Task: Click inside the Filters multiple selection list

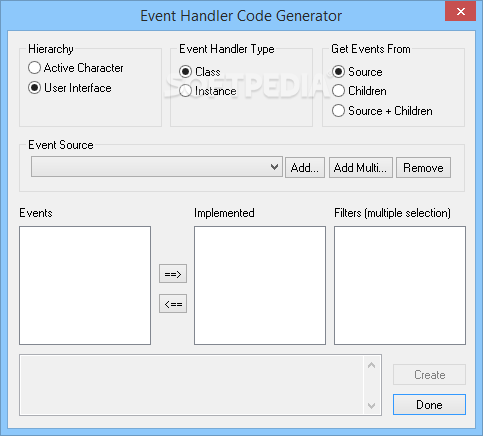Action: click(x=400, y=285)
